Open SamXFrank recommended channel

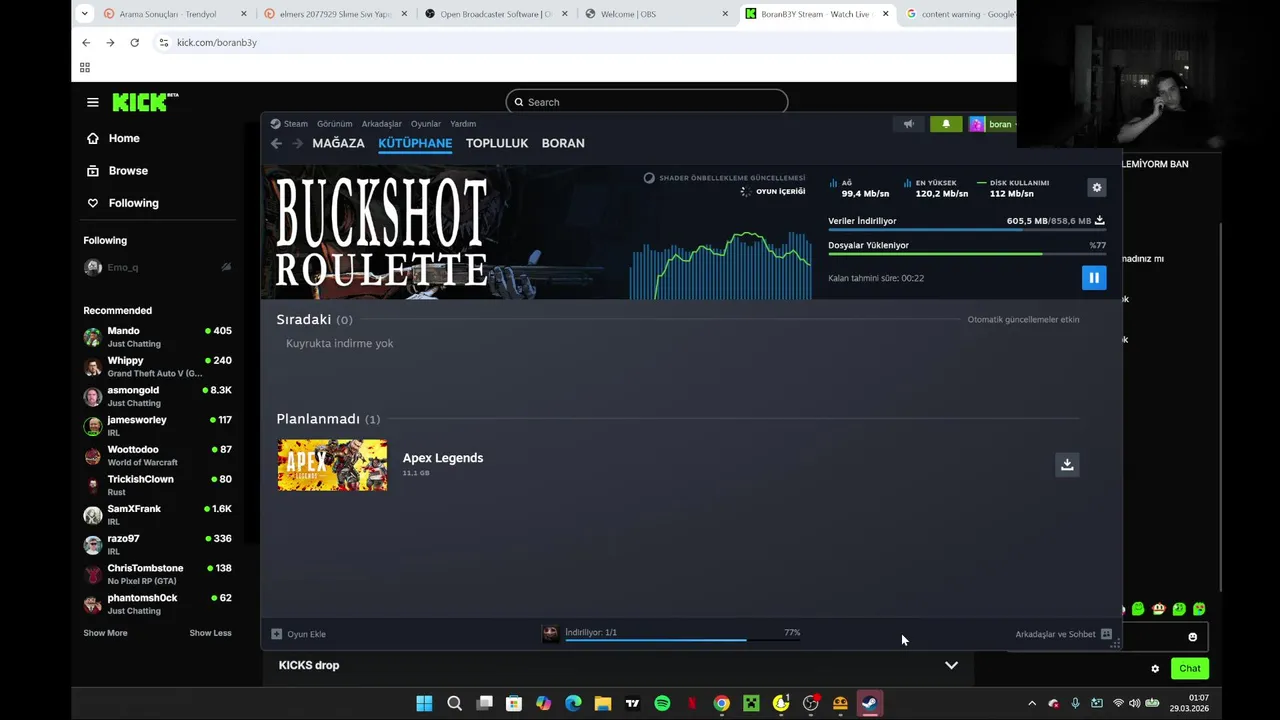click(x=157, y=515)
